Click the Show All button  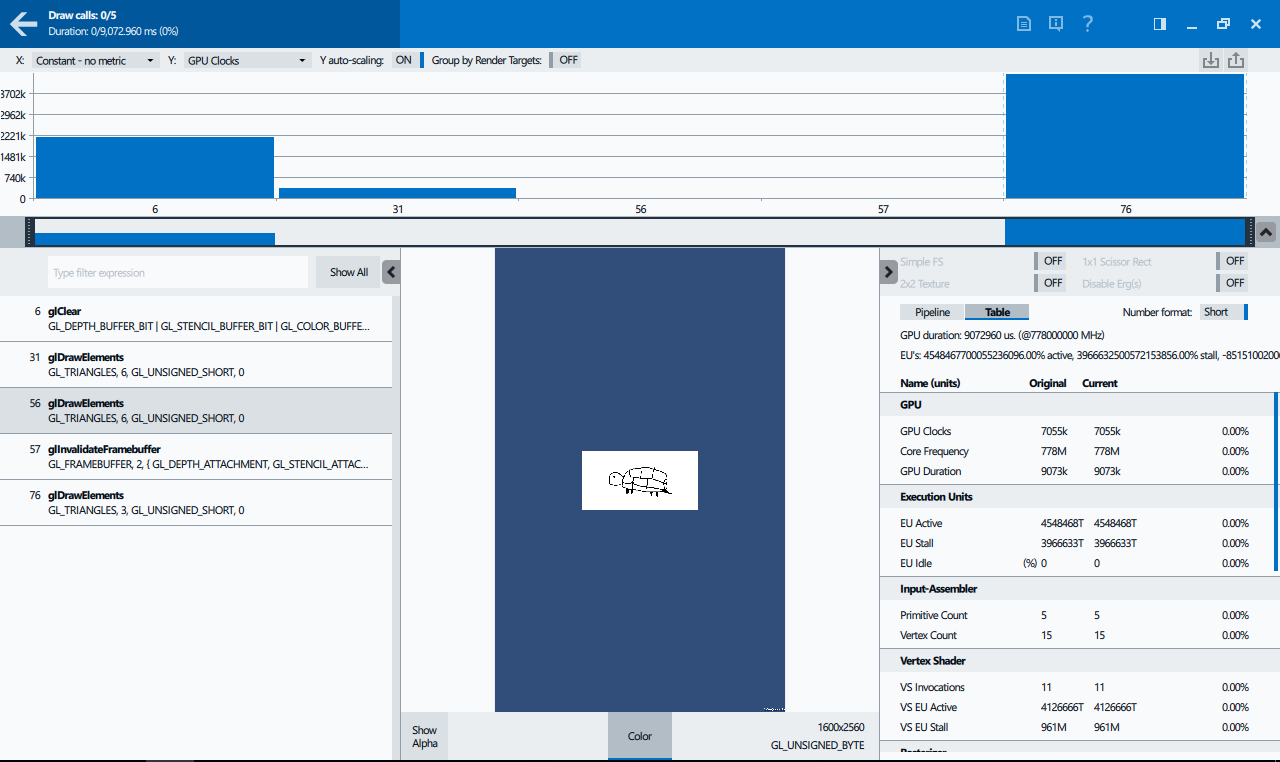[348, 272]
